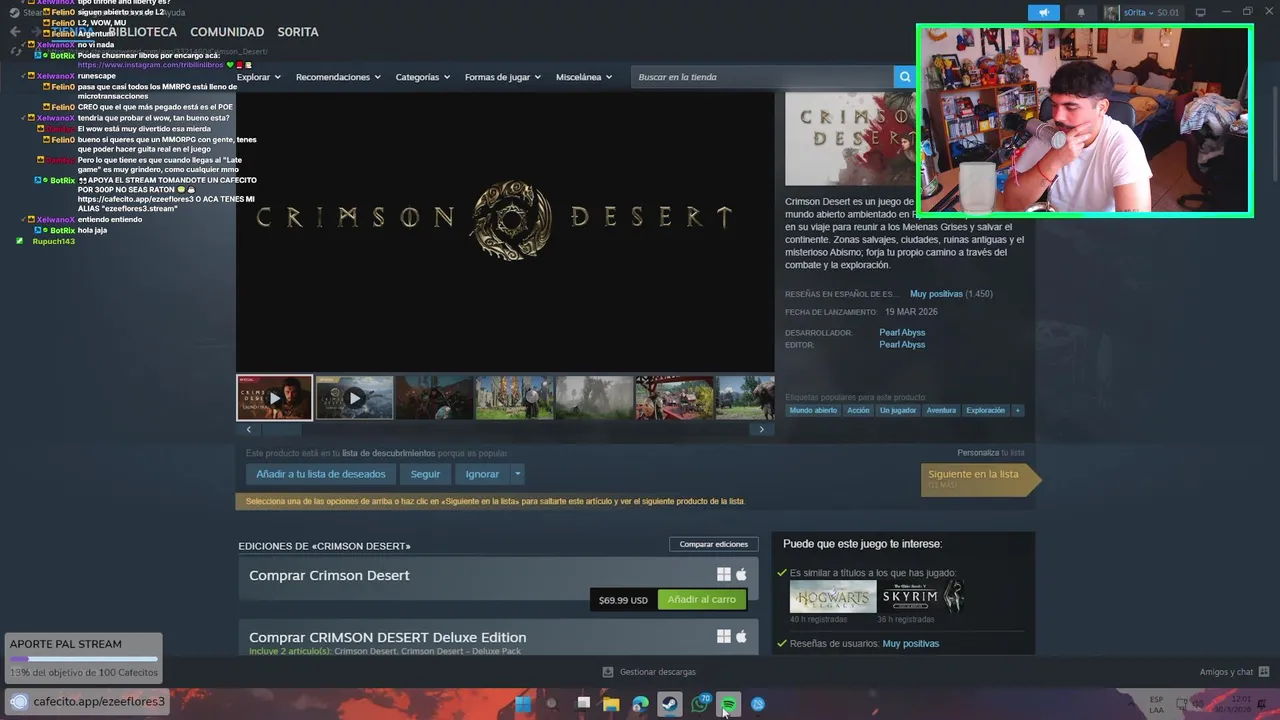Expand the Miscelánea menu
1280x720 pixels.
coord(583,77)
